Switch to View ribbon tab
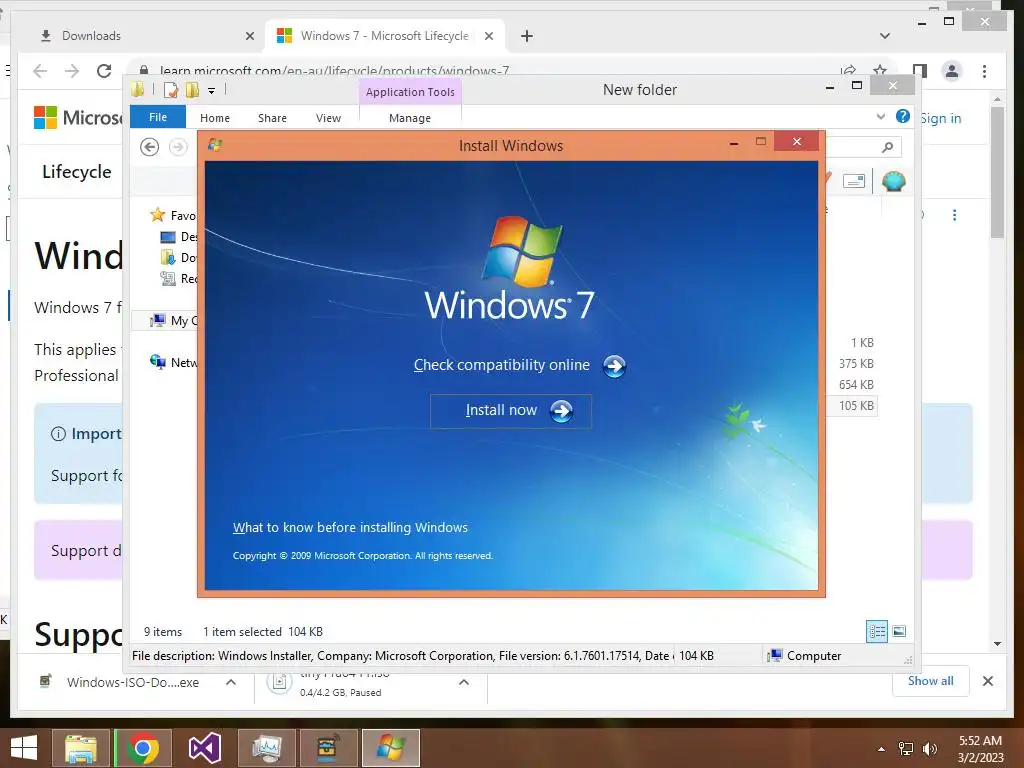 point(328,118)
